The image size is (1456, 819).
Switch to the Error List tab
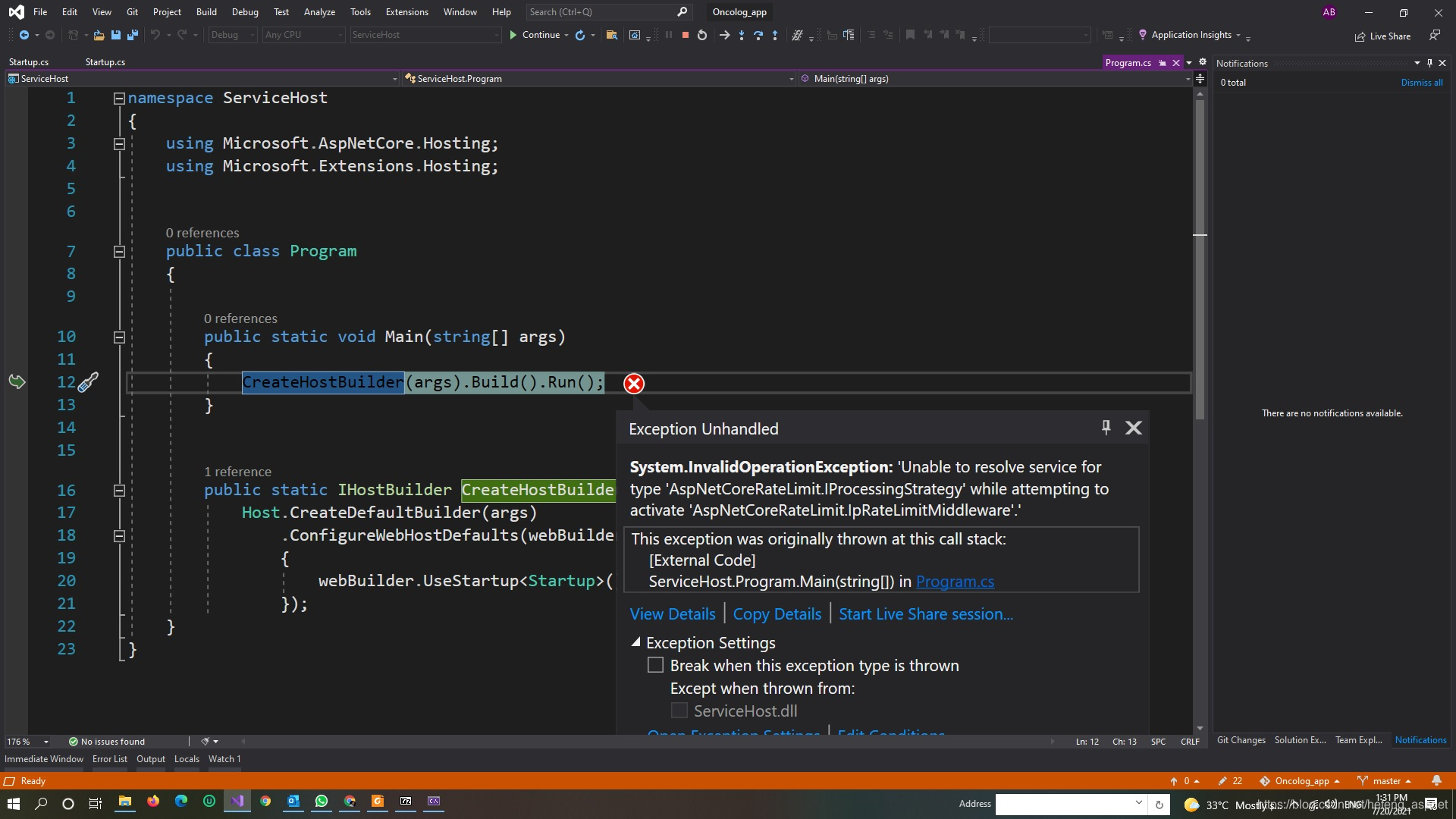109,758
